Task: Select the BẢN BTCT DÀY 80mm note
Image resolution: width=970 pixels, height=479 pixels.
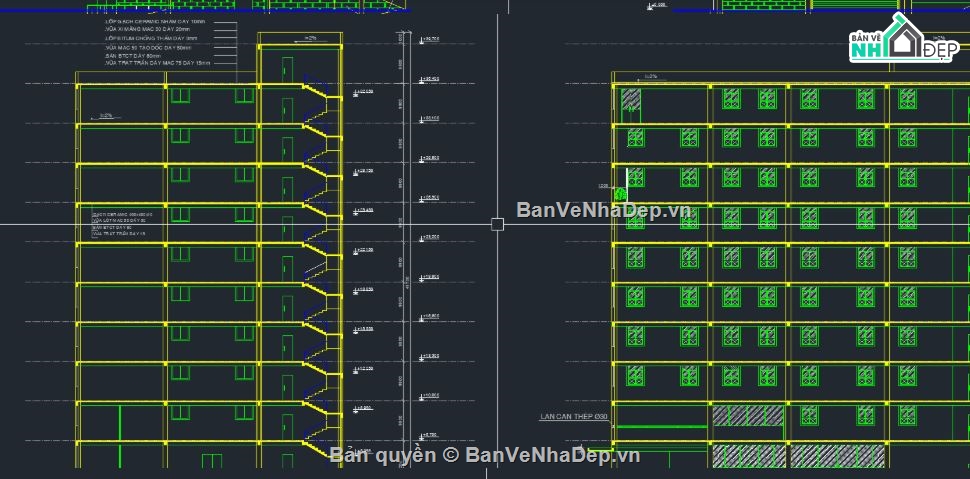Action: (x=131, y=56)
